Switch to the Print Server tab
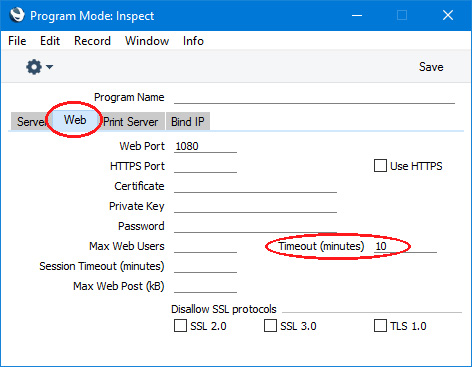The width and height of the screenshot is (472, 367). (x=130, y=122)
